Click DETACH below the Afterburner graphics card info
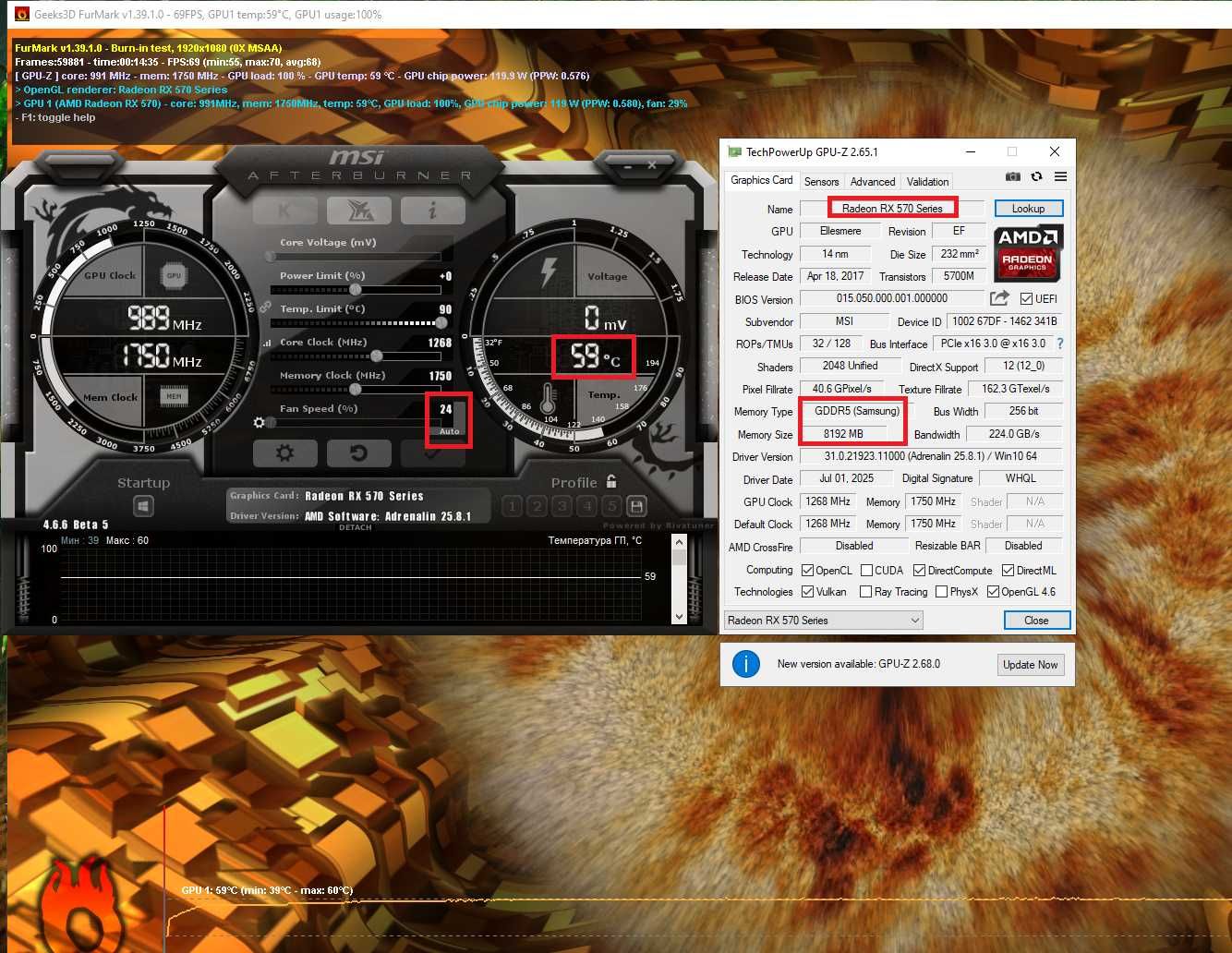Image resolution: width=1232 pixels, height=953 pixels. [355, 527]
